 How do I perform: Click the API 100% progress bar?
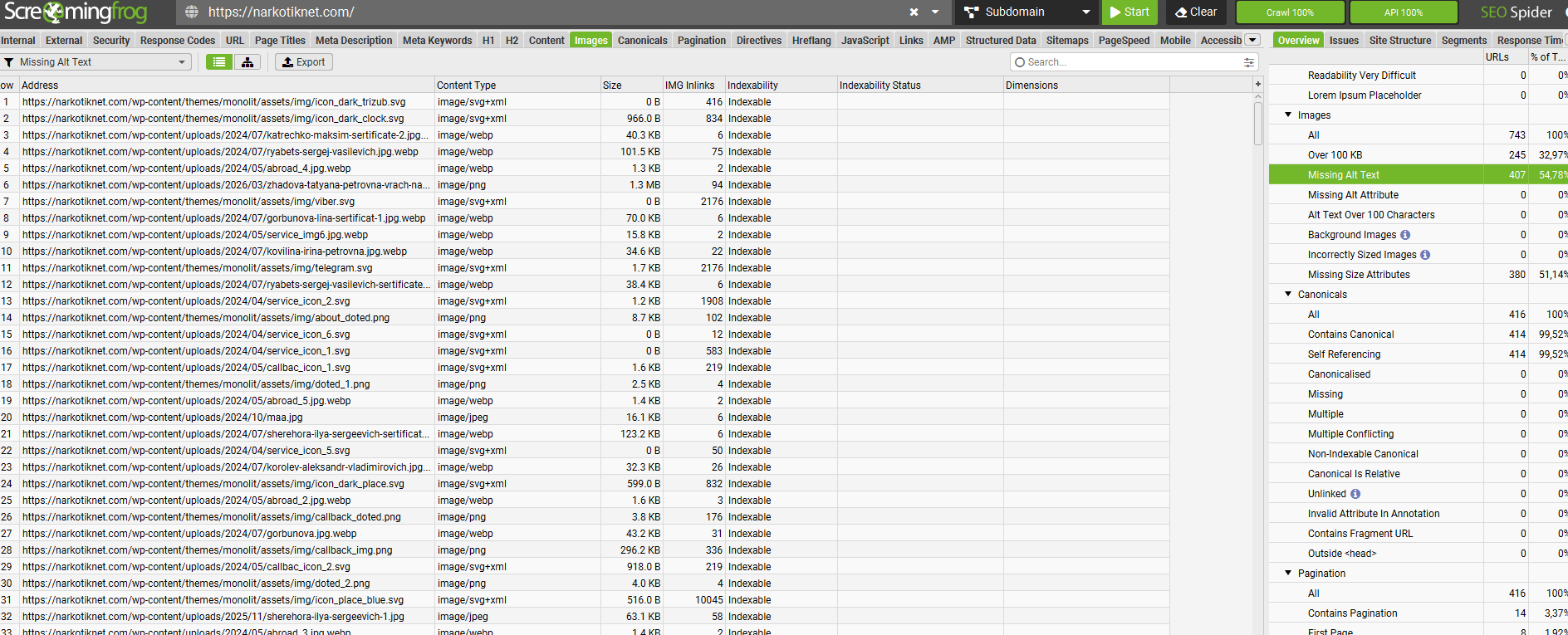(x=1404, y=12)
